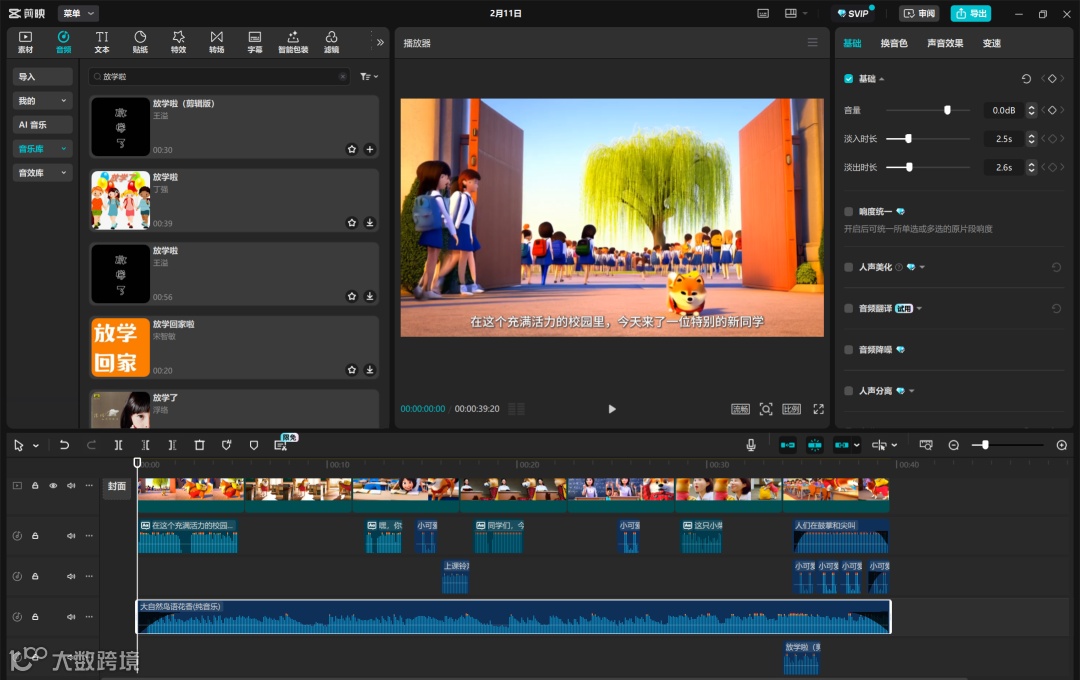
Task: Click the undo arrow in timeline toolbar
Action: [x=64, y=445]
